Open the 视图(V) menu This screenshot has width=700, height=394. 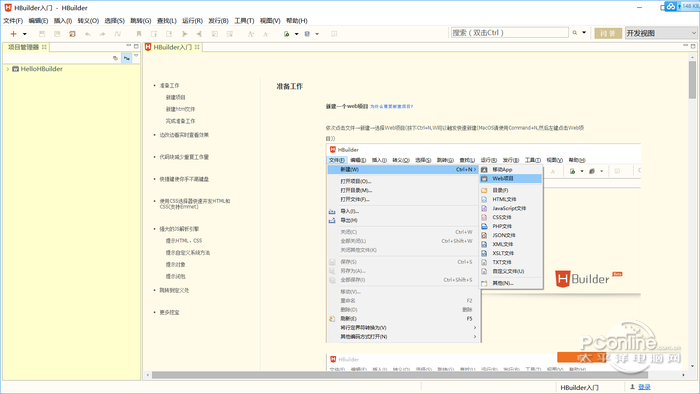click(x=270, y=21)
